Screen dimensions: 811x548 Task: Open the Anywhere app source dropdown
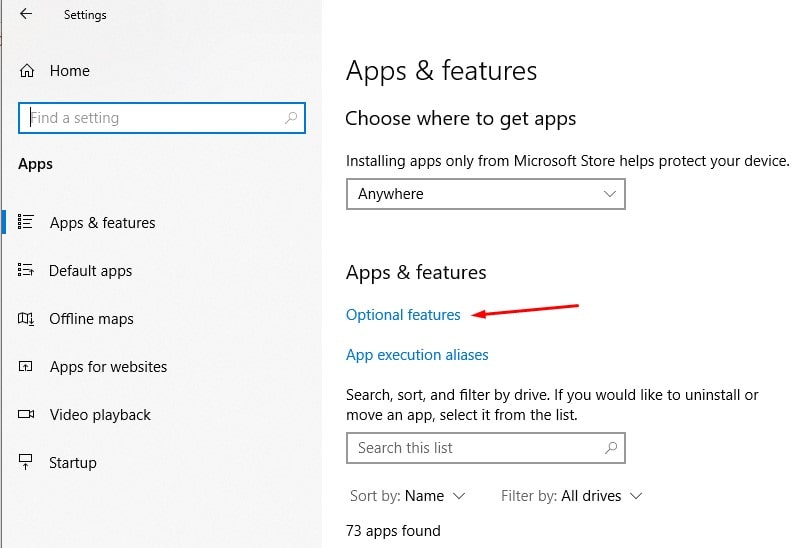[x=485, y=194]
